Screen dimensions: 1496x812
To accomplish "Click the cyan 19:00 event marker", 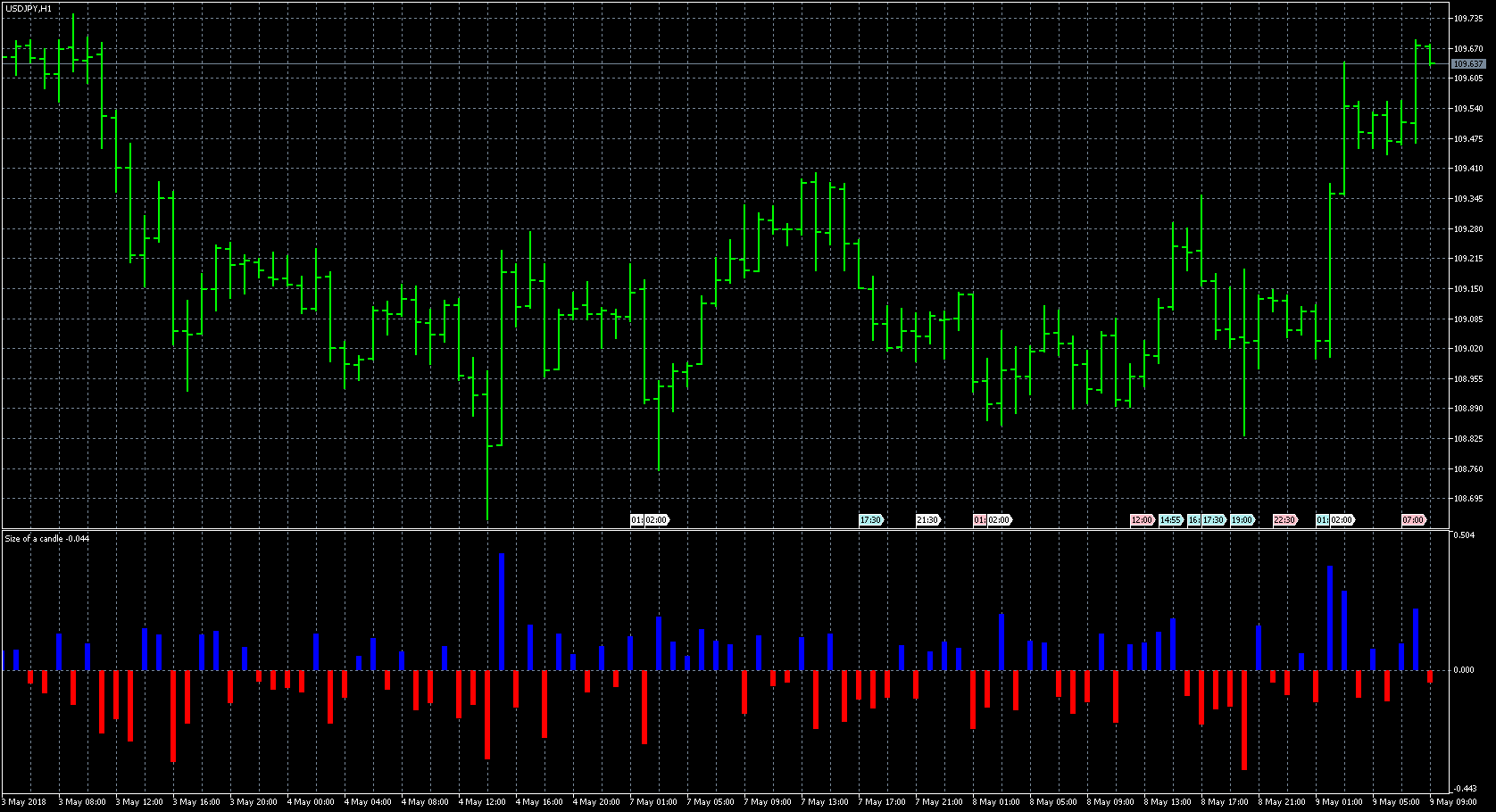I will tap(1242, 520).
